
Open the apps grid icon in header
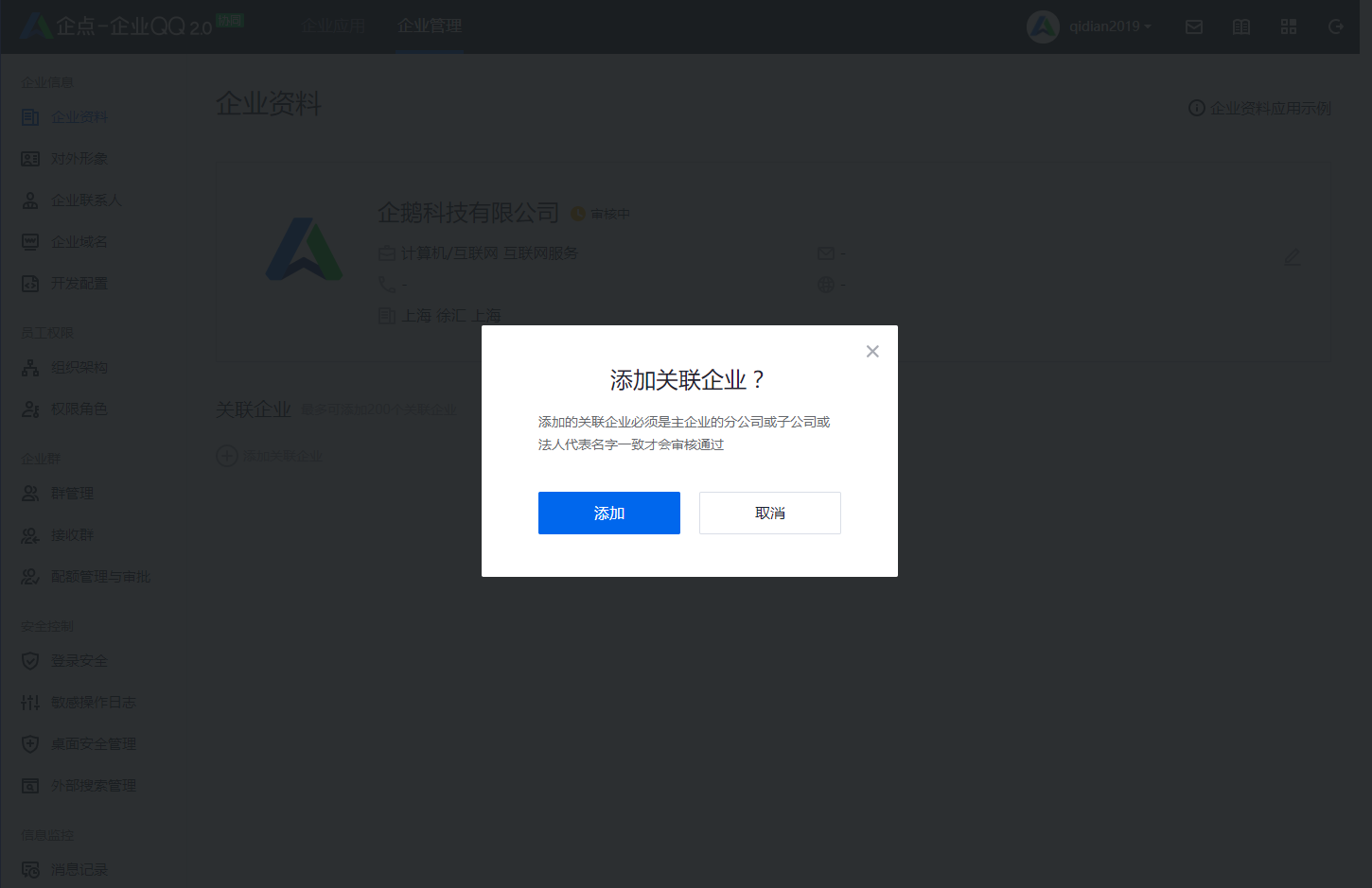[x=1289, y=26]
